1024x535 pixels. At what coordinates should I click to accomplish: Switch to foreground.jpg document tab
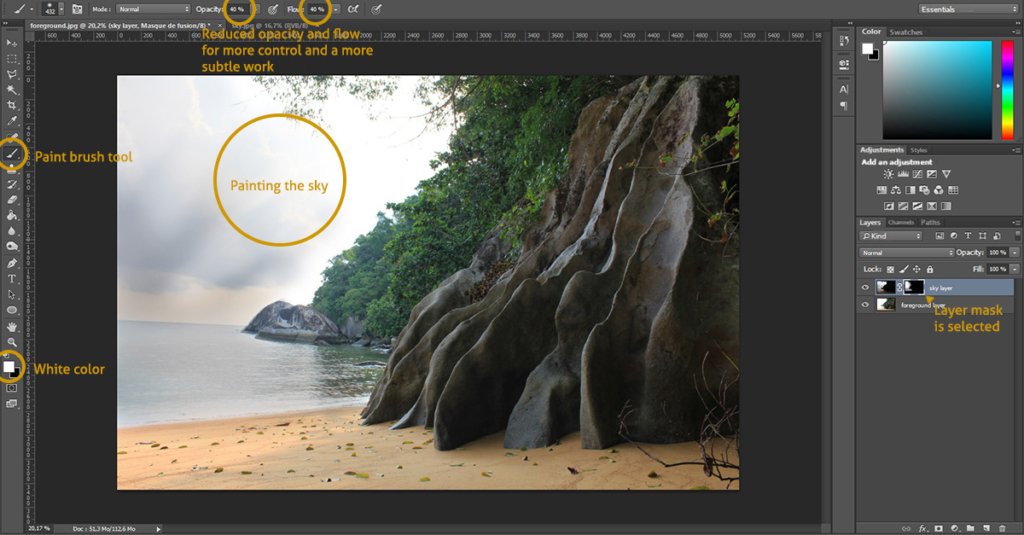pos(119,25)
